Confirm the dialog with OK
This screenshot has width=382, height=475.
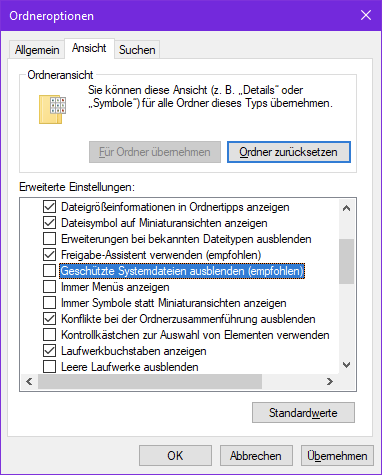pyautogui.click(x=175, y=456)
